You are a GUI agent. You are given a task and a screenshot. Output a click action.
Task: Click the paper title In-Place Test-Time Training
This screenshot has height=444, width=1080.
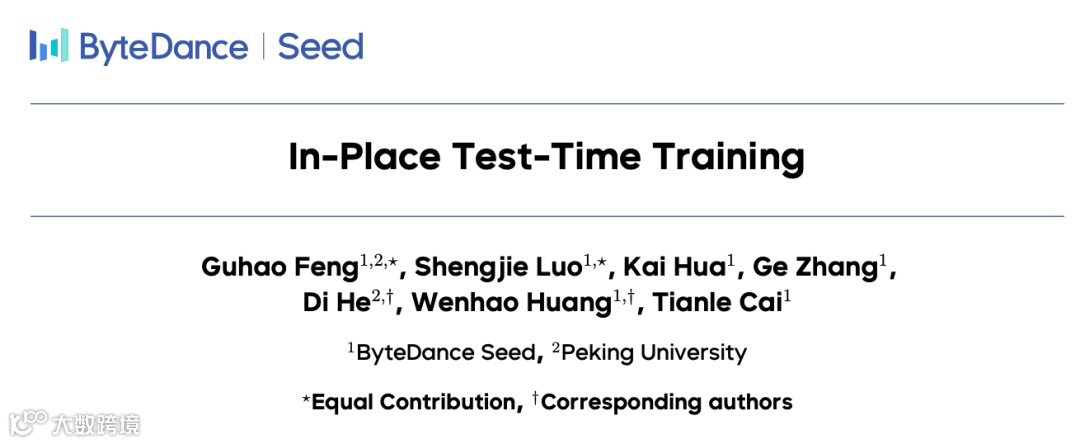click(x=546, y=157)
